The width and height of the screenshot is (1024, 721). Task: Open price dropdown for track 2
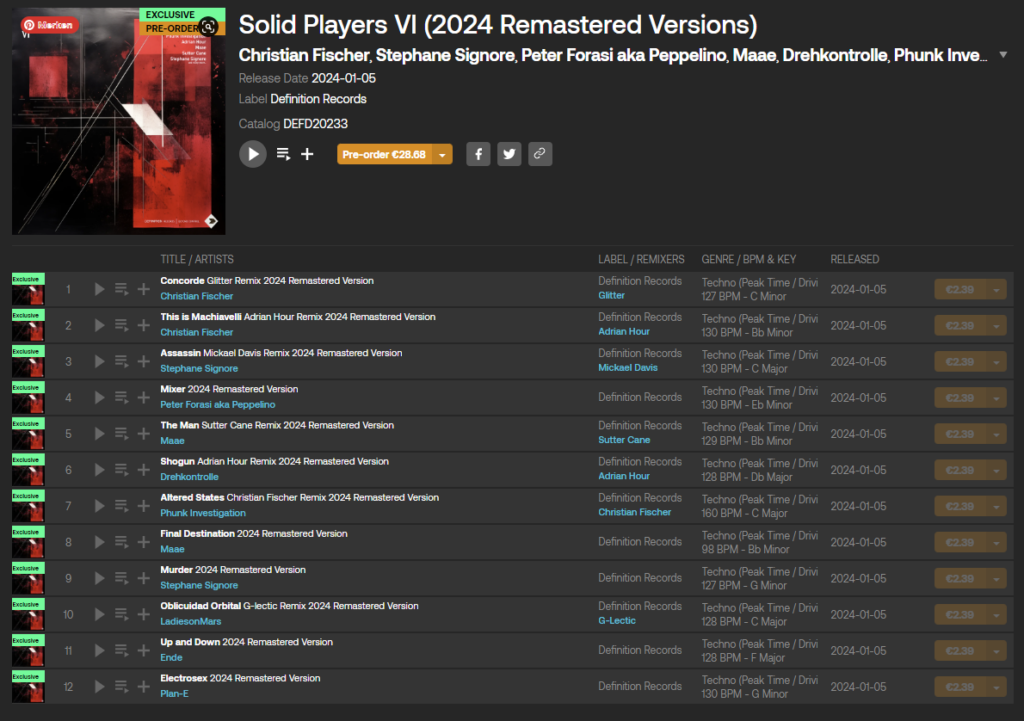pyautogui.click(x=995, y=326)
